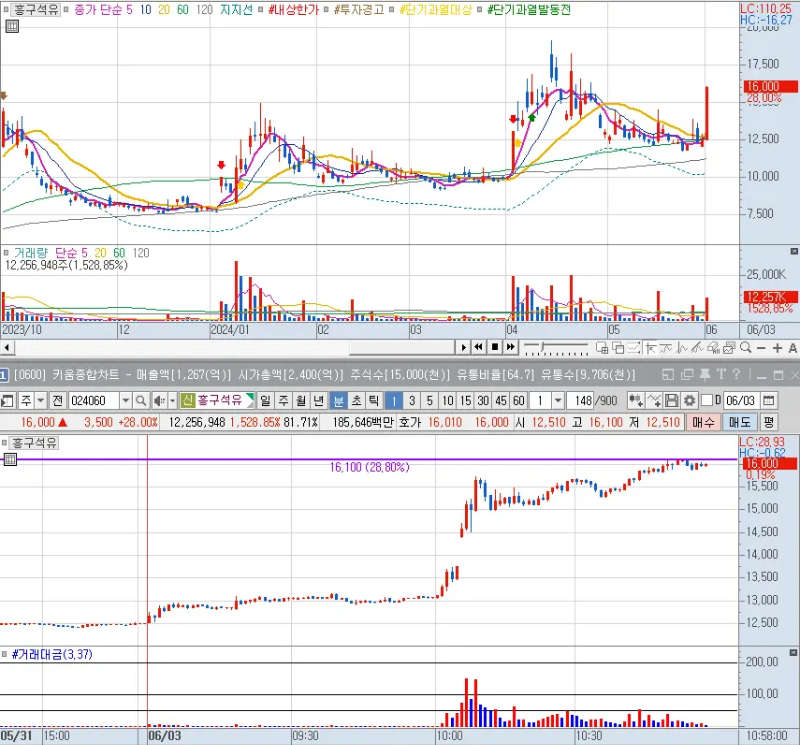Click the 매수 buy button
This screenshot has width=800, height=745.
coord(703,423)
